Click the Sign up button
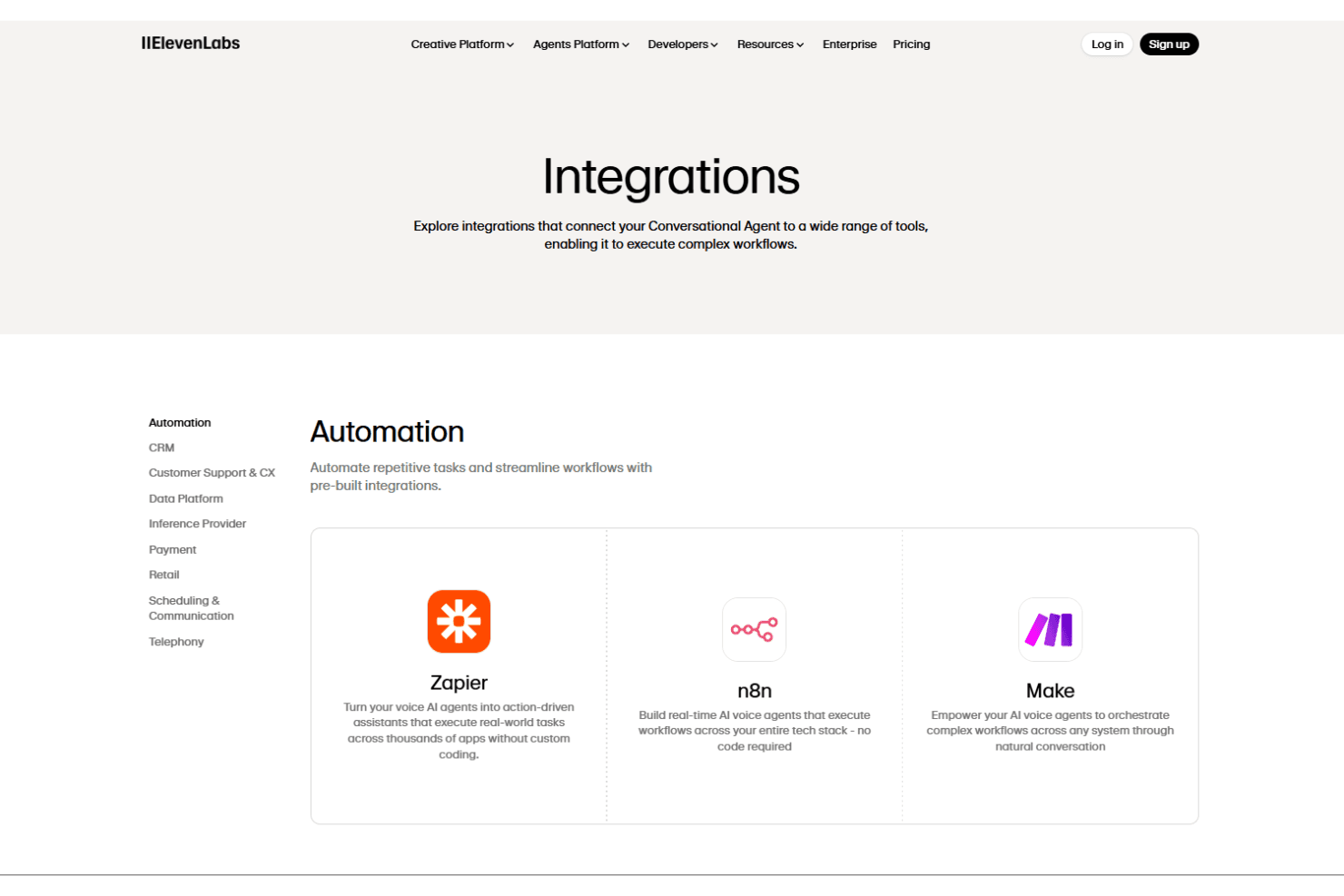Image resolution: width=1344 pixels, height=896 pixels. (x=1169, y=44)
